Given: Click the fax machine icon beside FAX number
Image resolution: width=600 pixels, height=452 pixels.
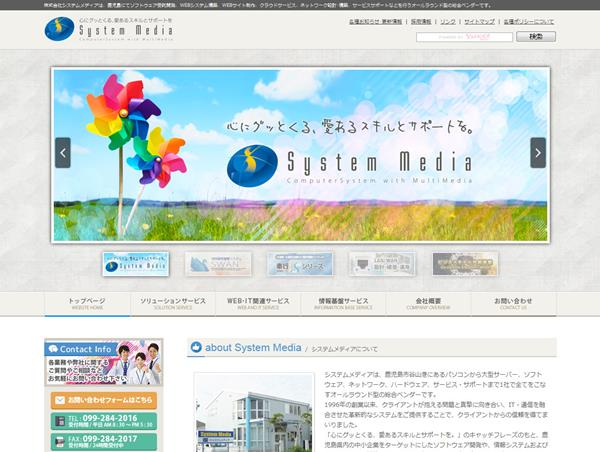Looking at the screenshot, I should click(60, 442).
